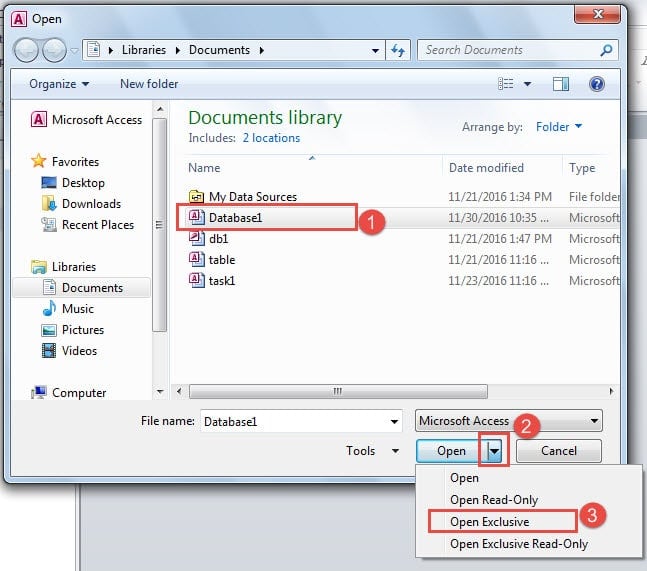Viewport: 647px width, 571px height.
Task: Click the Access logo in title bar
Action: pos(19,19)
